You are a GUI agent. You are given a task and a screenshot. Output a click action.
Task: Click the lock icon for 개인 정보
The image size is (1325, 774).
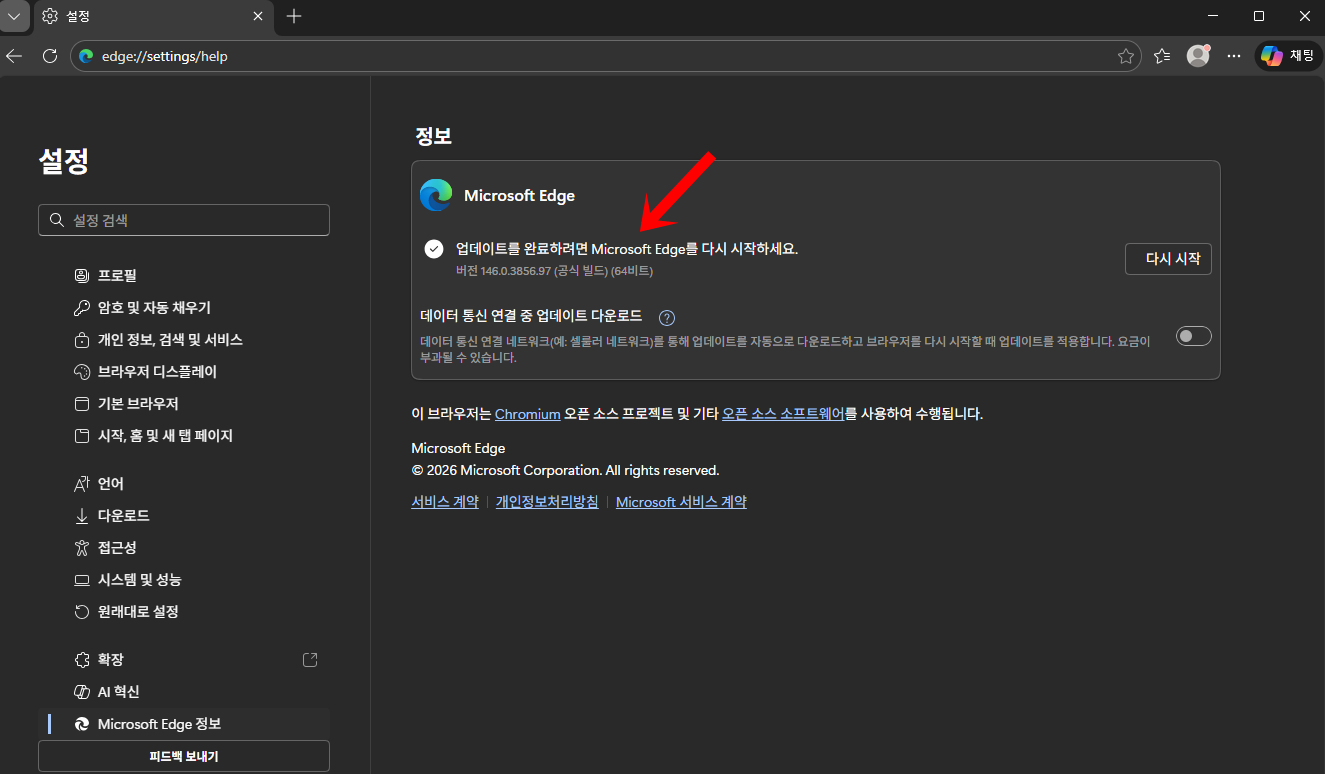82,340
